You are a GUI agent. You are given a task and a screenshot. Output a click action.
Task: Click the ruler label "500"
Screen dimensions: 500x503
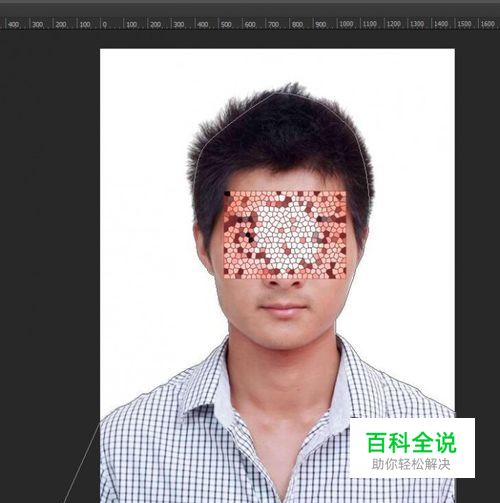[x=226, y=24]
